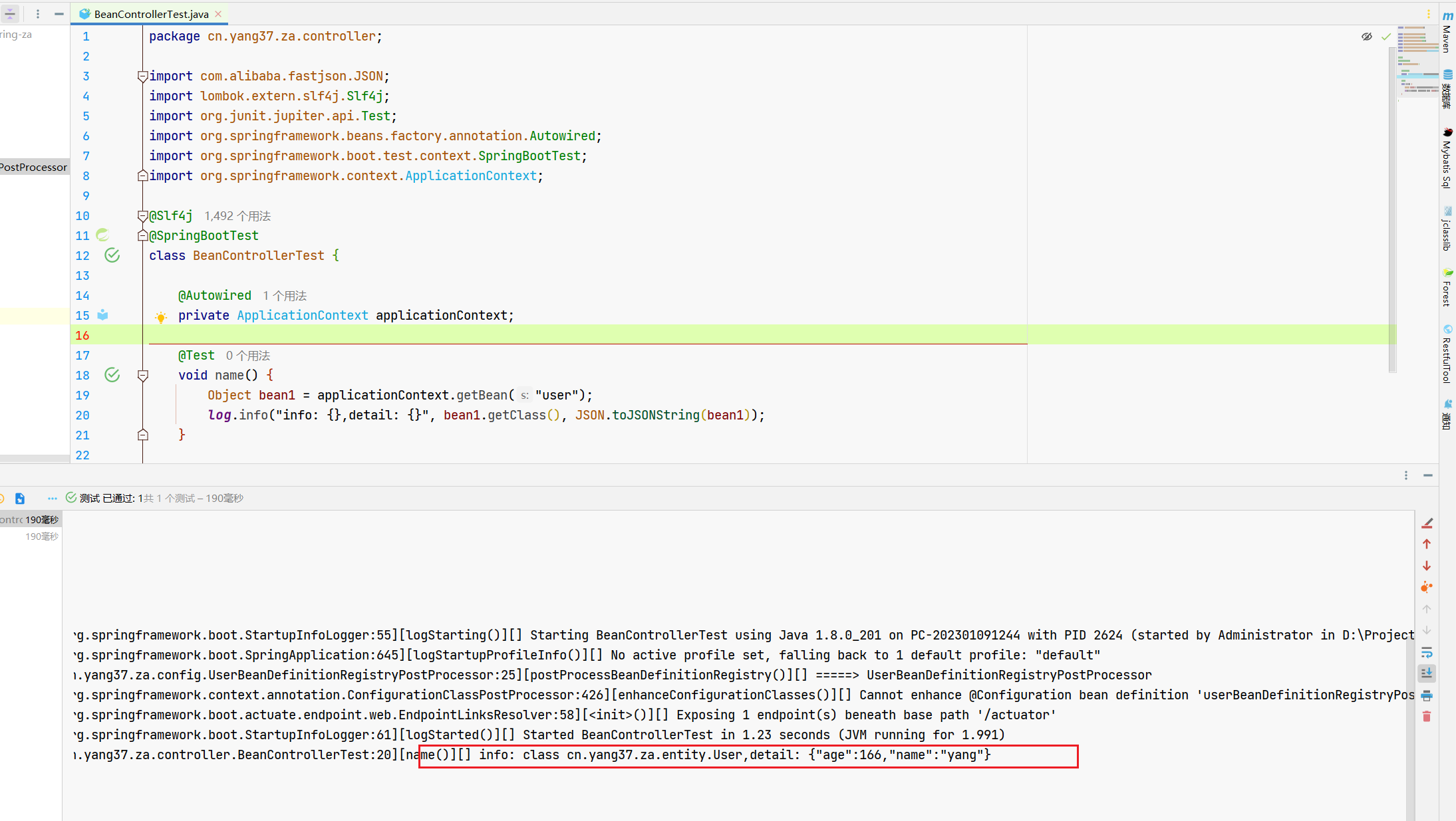Image resolution: width=1456 pixels, height=821 pixels.
Task: Hide the project panel (minus icon)
Action: coord(59,14)
